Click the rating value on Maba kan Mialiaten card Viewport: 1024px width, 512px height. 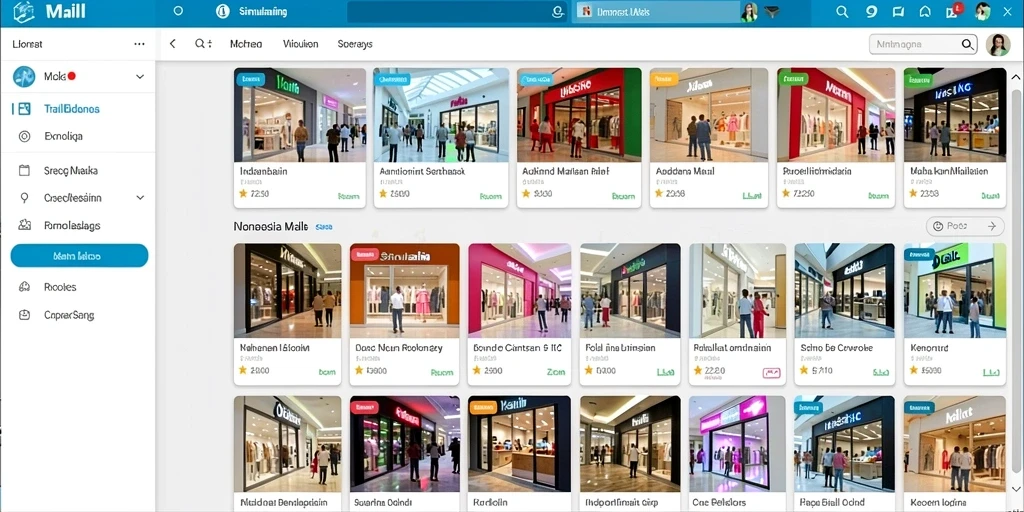(x=929, y=194)
